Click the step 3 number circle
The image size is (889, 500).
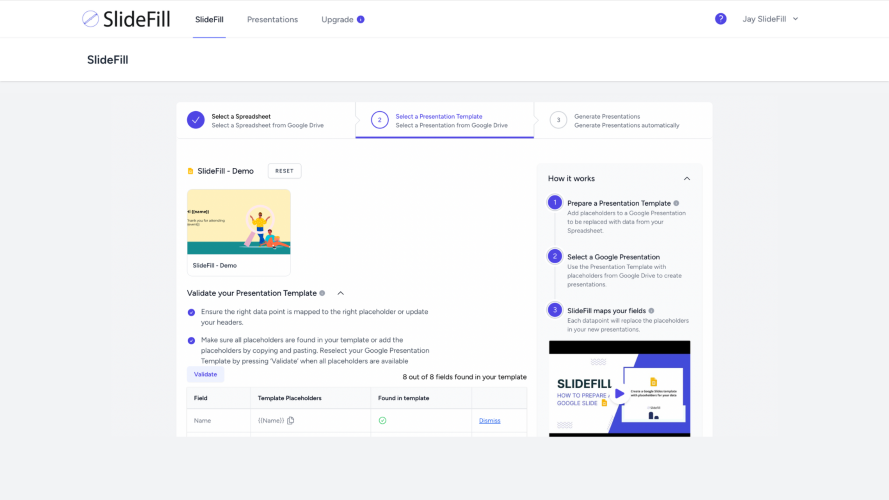pos(558,120)
